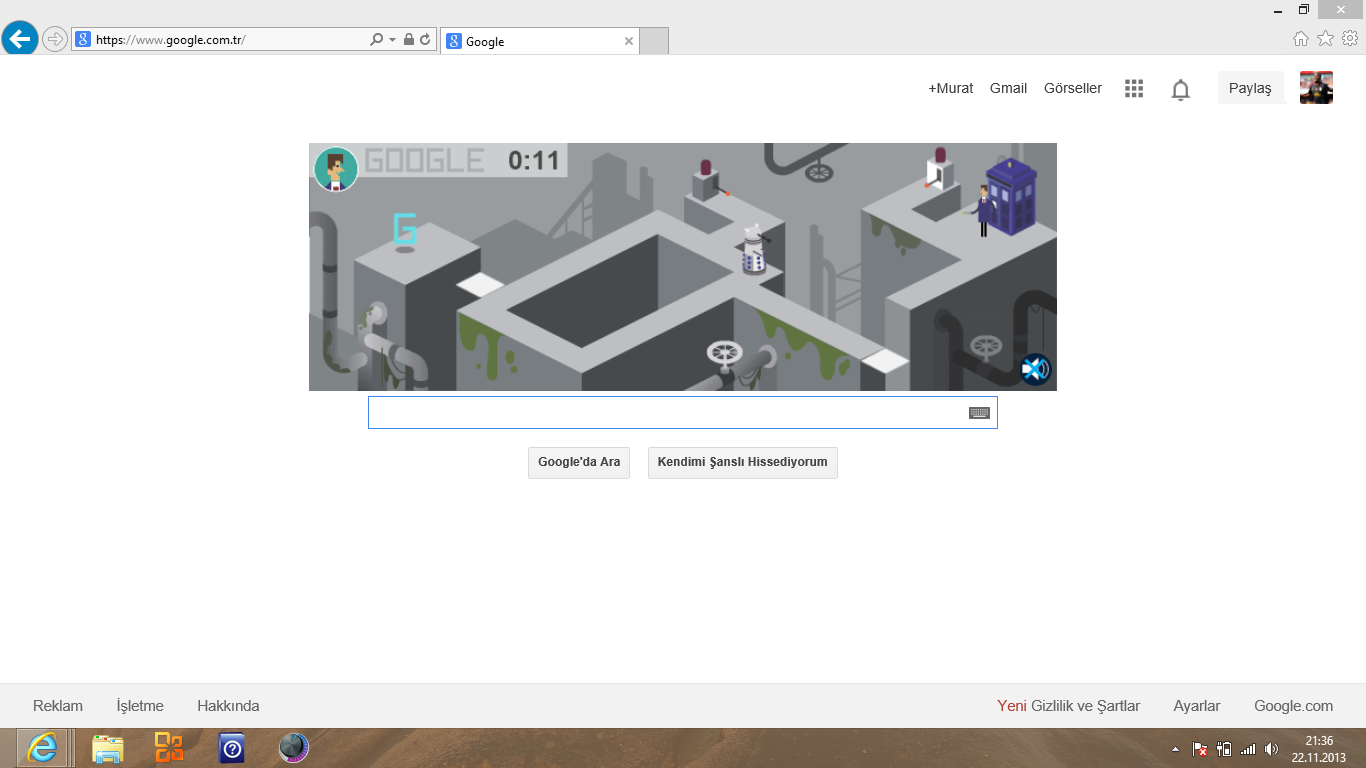Screen dimensions: 1366x768
Task: Check the battery power tray icon
Action: pos(1224,749)
